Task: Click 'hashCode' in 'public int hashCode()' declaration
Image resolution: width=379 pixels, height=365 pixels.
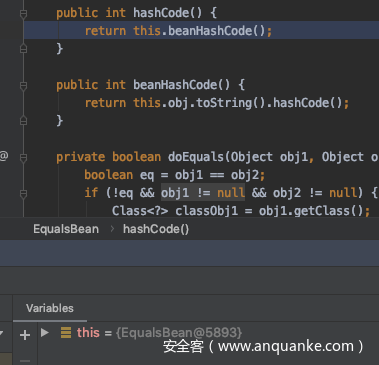Action: 161,13
